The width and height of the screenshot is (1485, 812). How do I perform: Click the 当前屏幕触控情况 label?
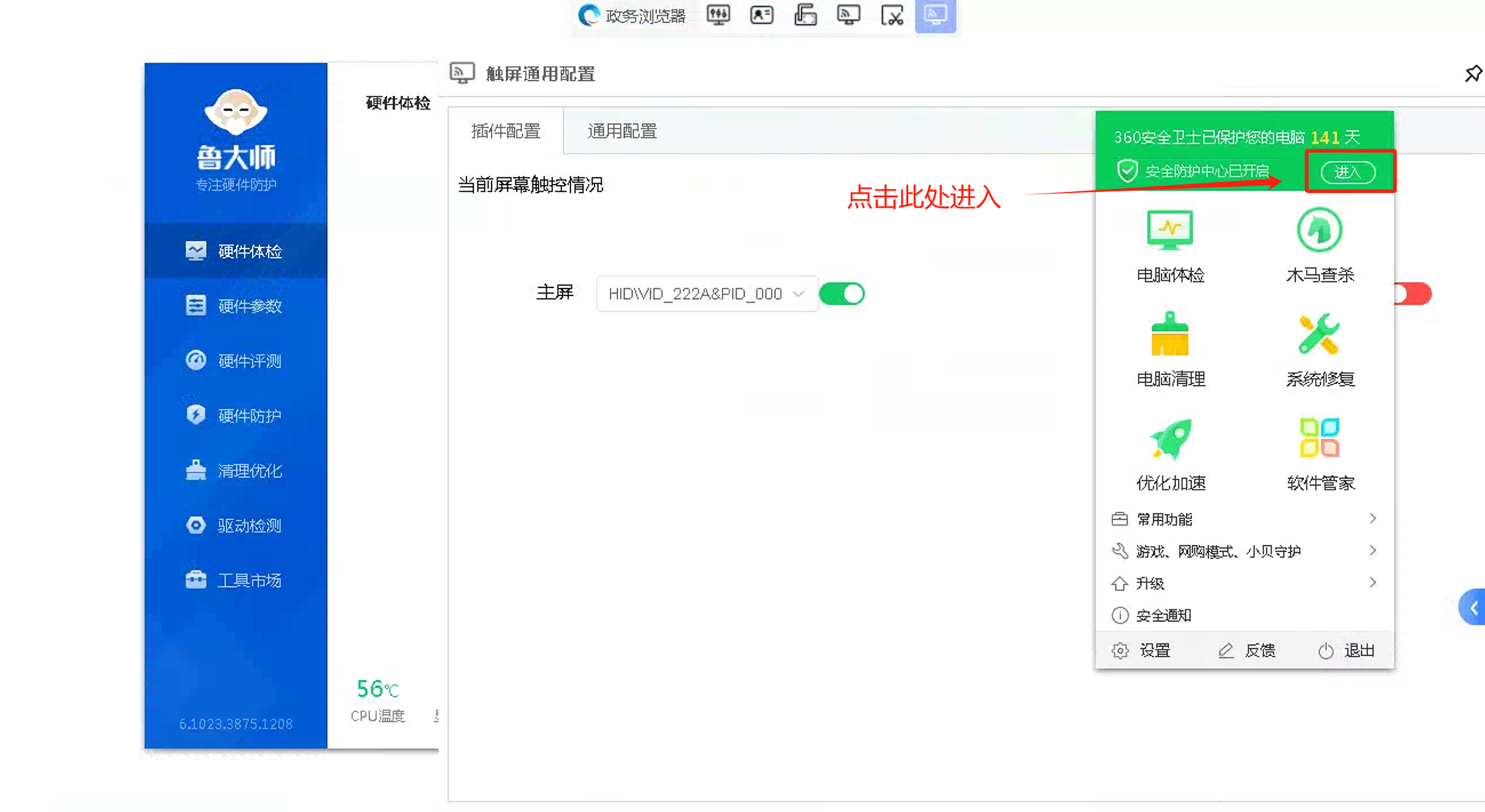530,184
